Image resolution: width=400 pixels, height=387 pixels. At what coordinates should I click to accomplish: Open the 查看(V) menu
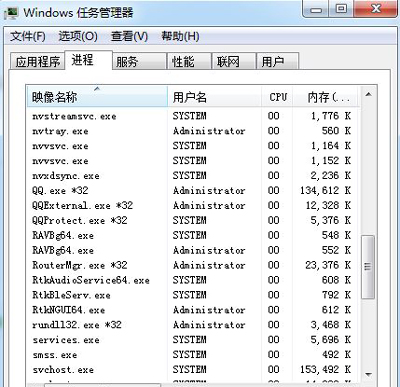(129, 36)
